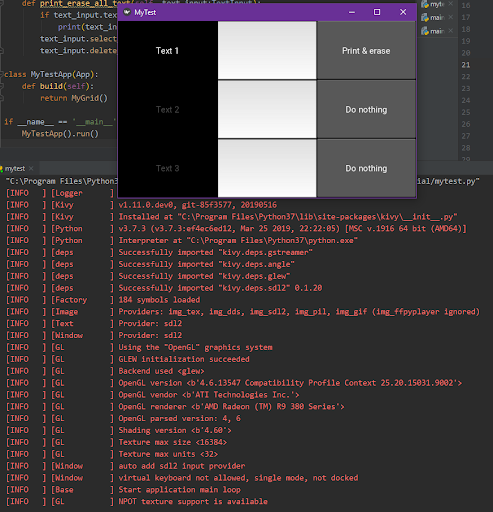Focus the text input beside Text 3
The height and width of the screenshot is (512, 493).
click(267, 168)
